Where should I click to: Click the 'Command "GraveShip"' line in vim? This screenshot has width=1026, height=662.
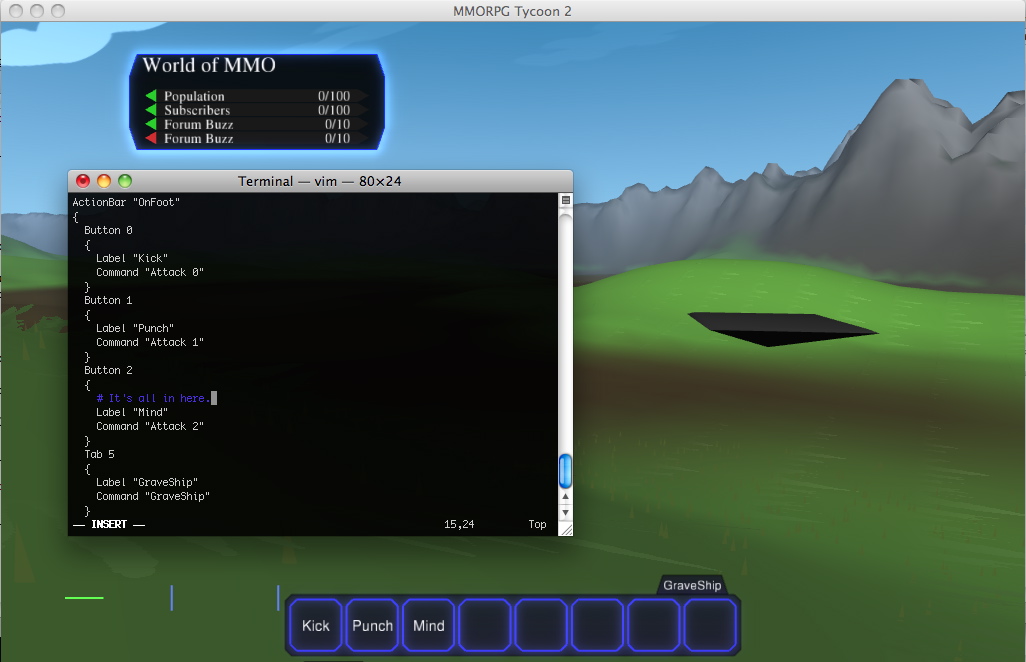coord(152,496)
